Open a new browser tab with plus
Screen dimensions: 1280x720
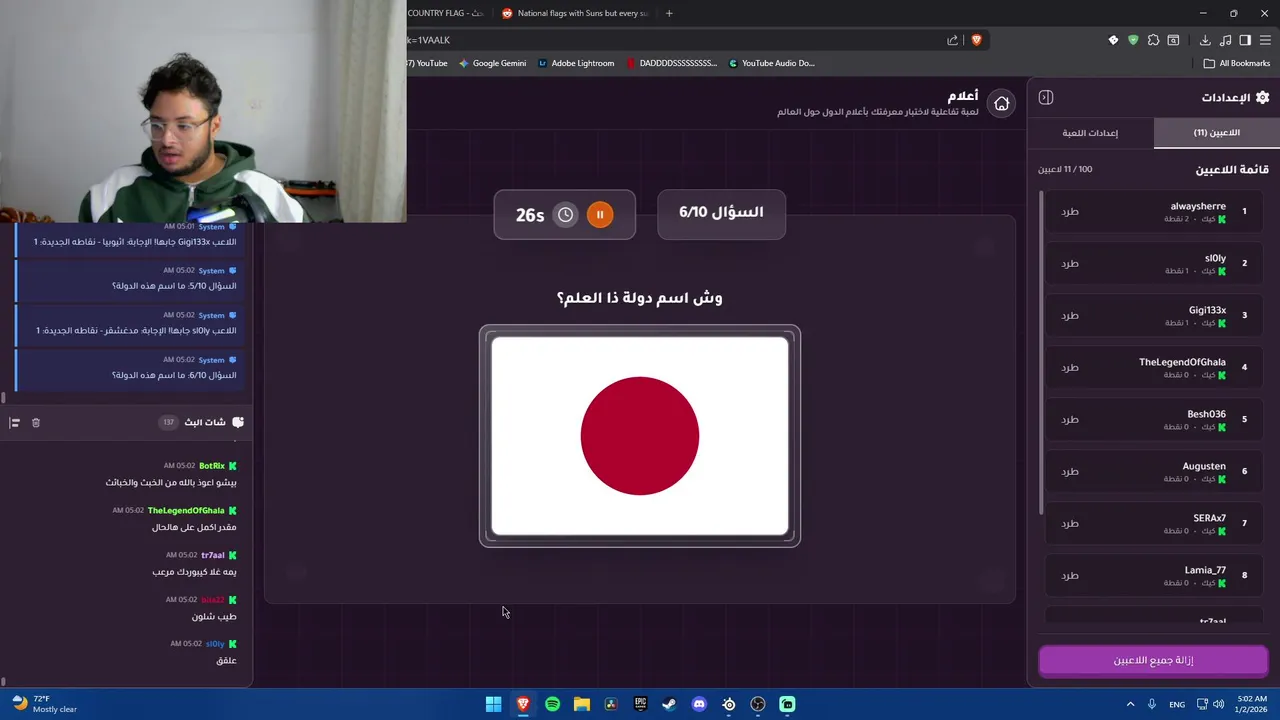coord(669,13)
